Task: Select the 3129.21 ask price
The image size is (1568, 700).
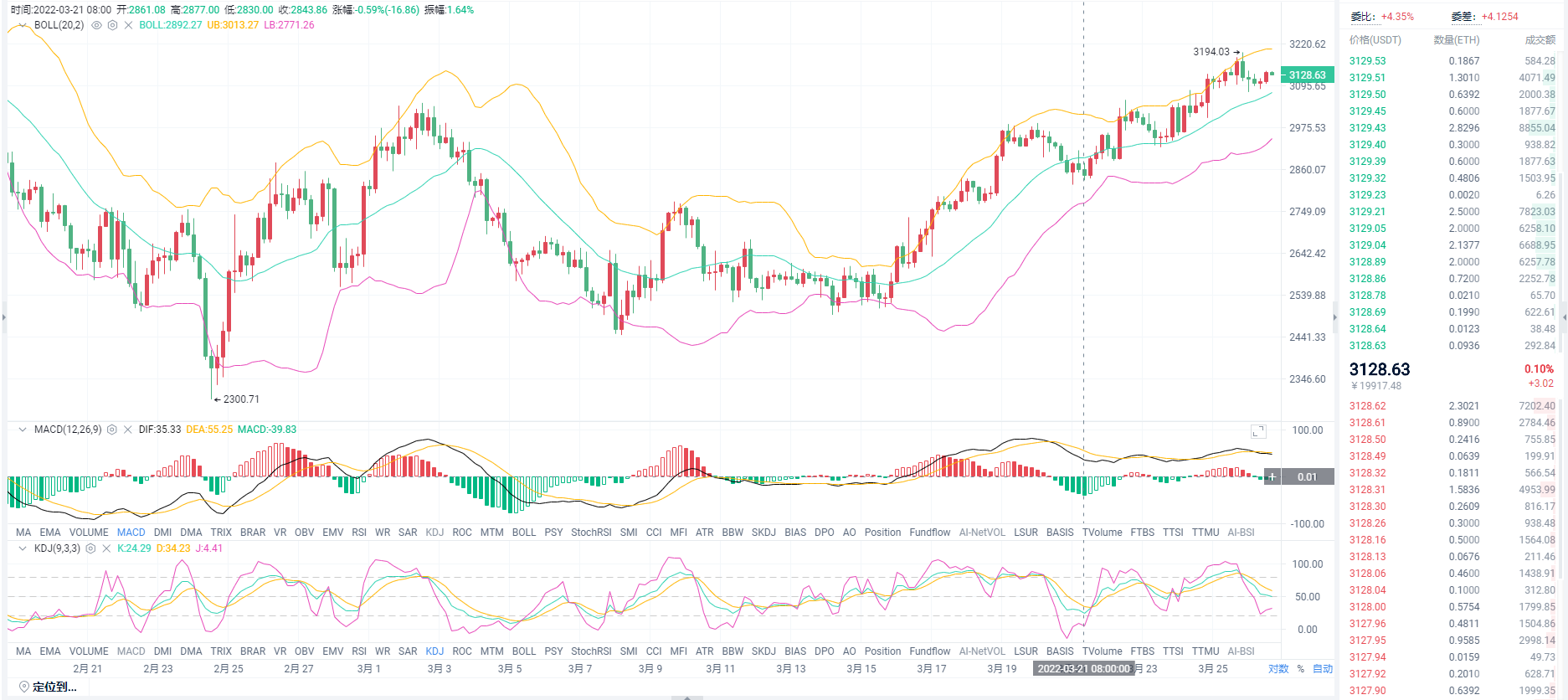Action: (x=1367, y=212)
